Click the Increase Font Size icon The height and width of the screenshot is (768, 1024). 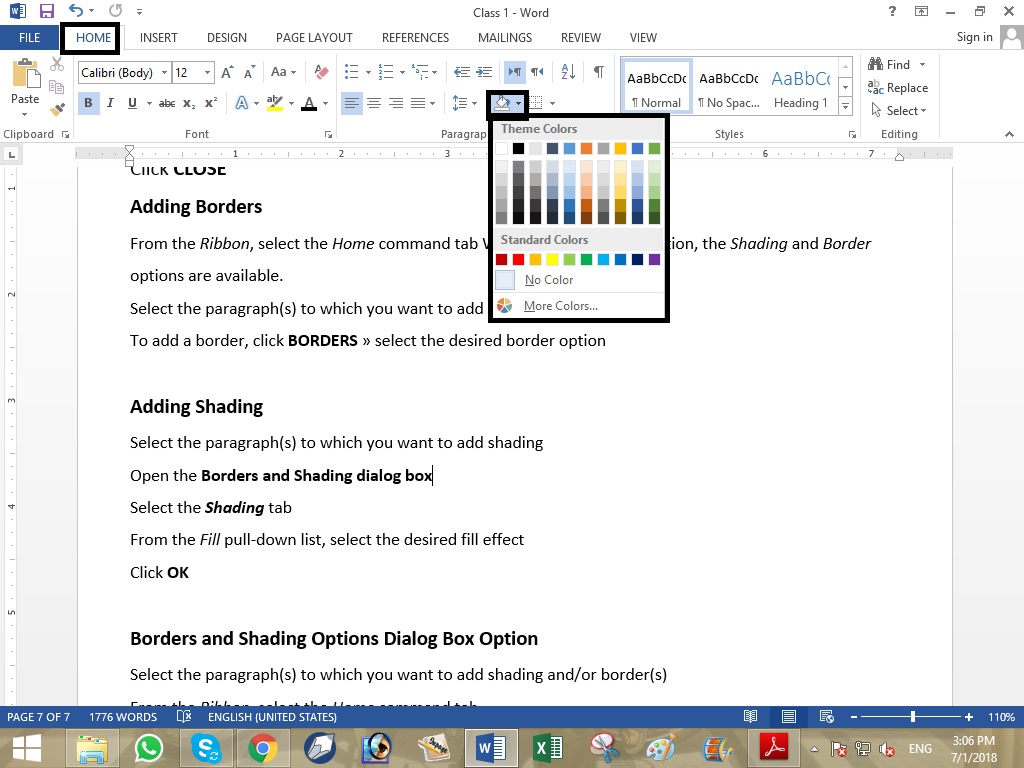point(225,71)
